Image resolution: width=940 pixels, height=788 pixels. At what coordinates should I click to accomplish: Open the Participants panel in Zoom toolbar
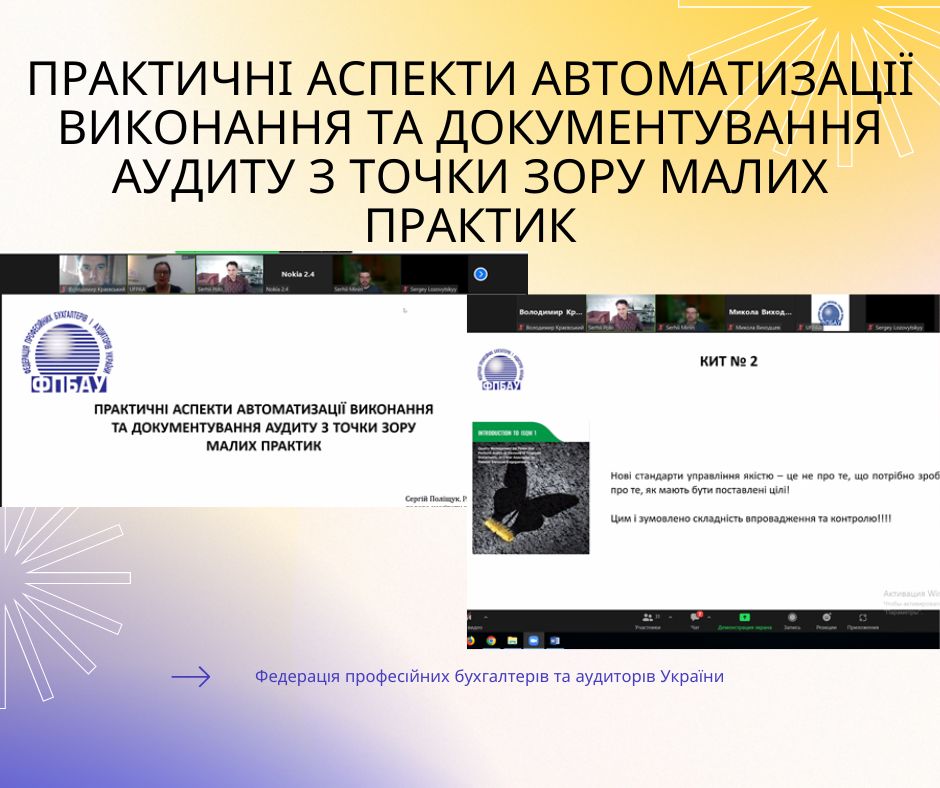pos(647,621)
